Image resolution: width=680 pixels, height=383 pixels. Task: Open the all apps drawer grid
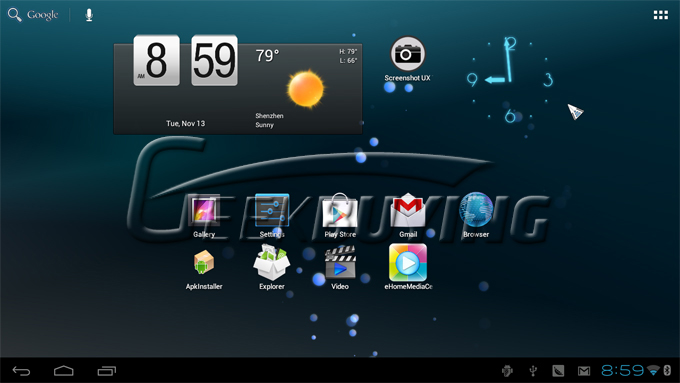click(x=660, y=15)
